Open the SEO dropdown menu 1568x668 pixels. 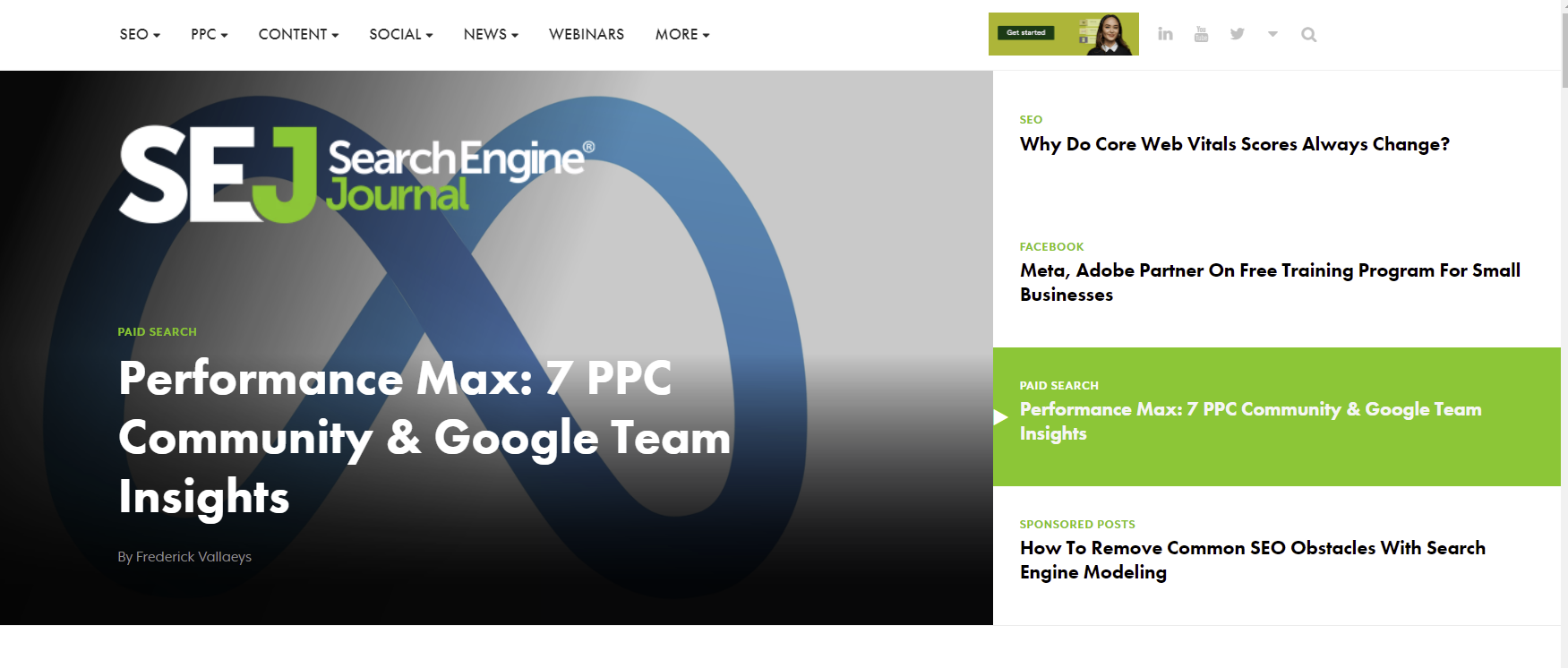[x=140, y=34]
